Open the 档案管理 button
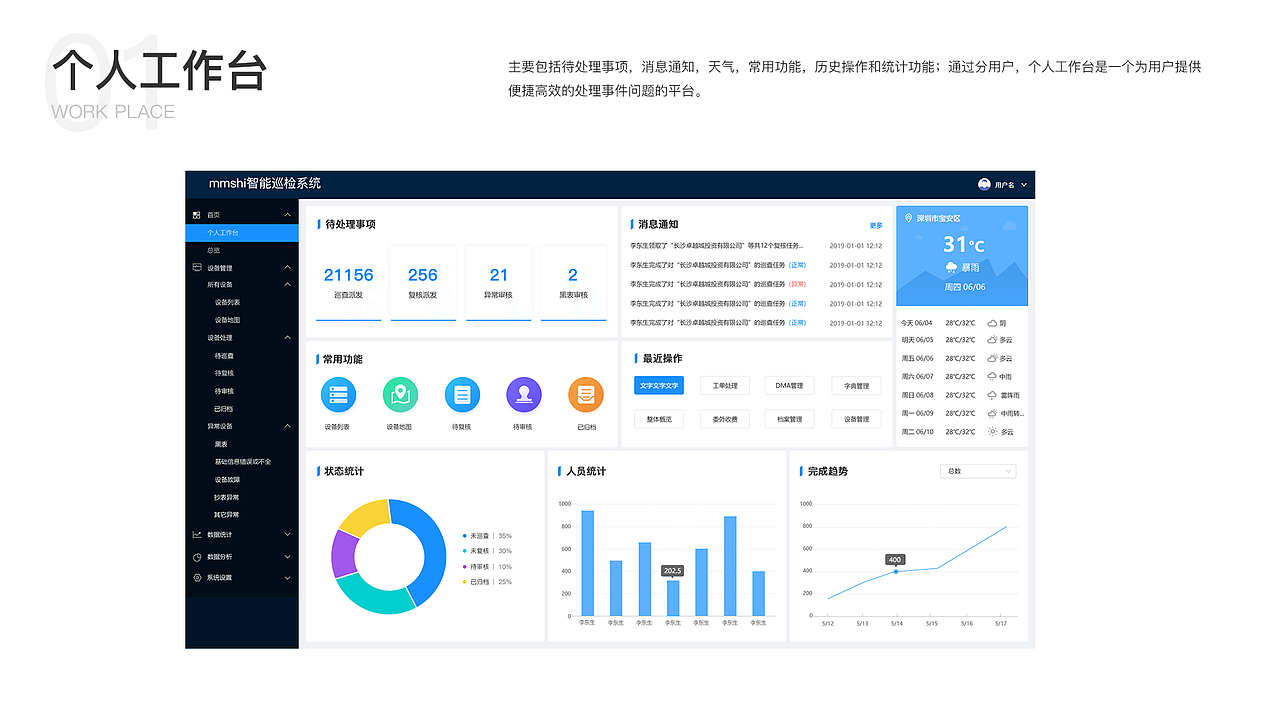The image size is (1280, 720). [790, 419]
